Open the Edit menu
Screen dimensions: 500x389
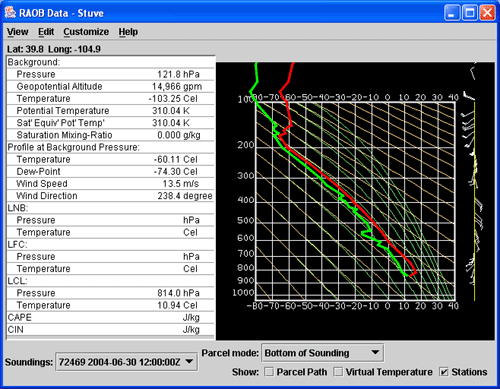46,32
